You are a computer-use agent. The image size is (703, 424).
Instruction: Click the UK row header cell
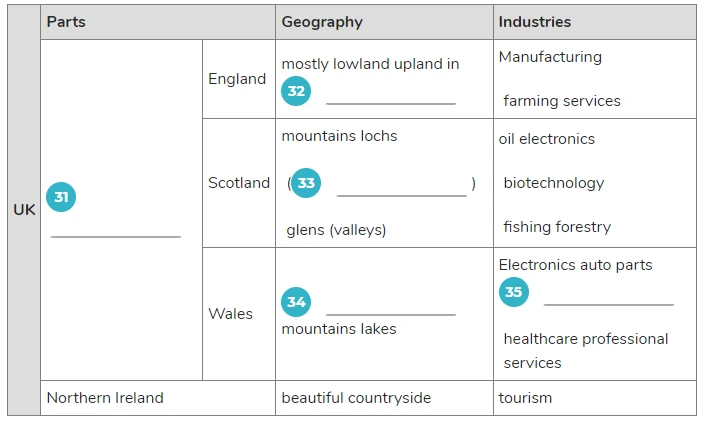click(x=24, y=210)
